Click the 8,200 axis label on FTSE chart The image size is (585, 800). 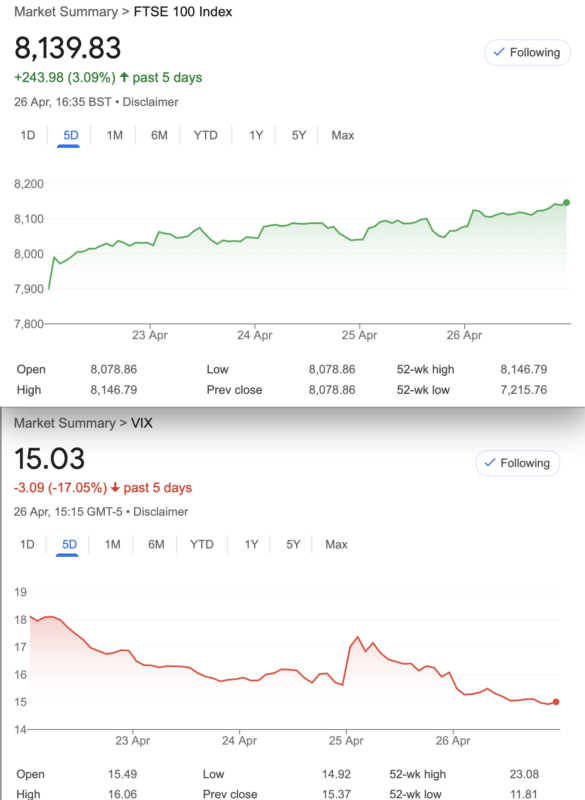point(29,184)
